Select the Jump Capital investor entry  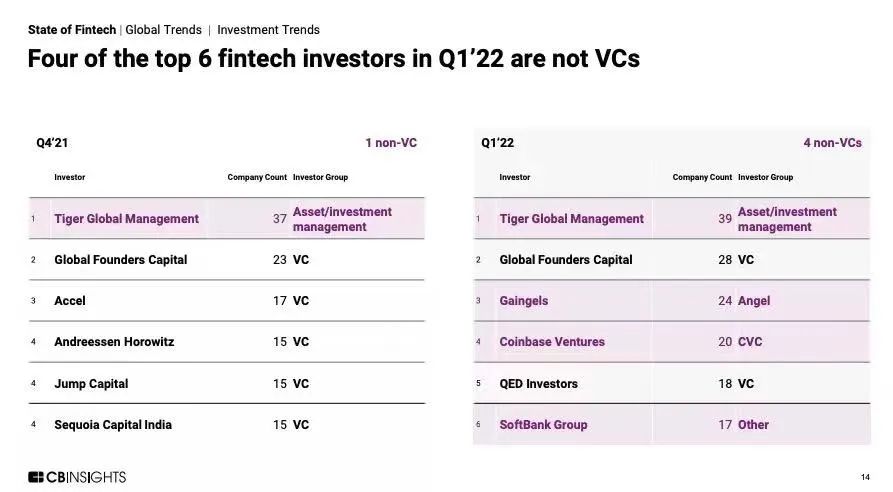tap(91, 384)
